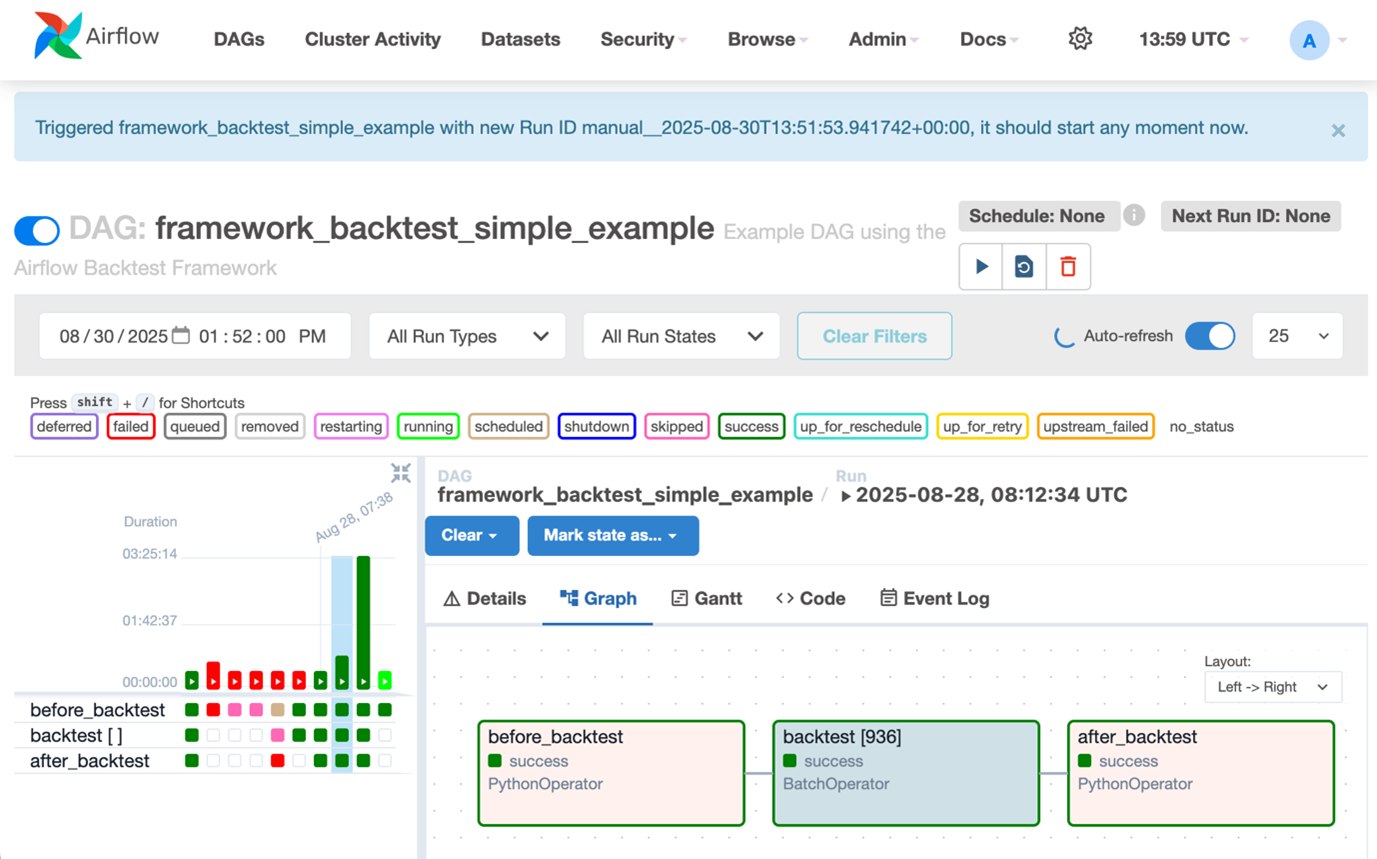
Task: Open the Security dropdown menu
Action: 643,40
